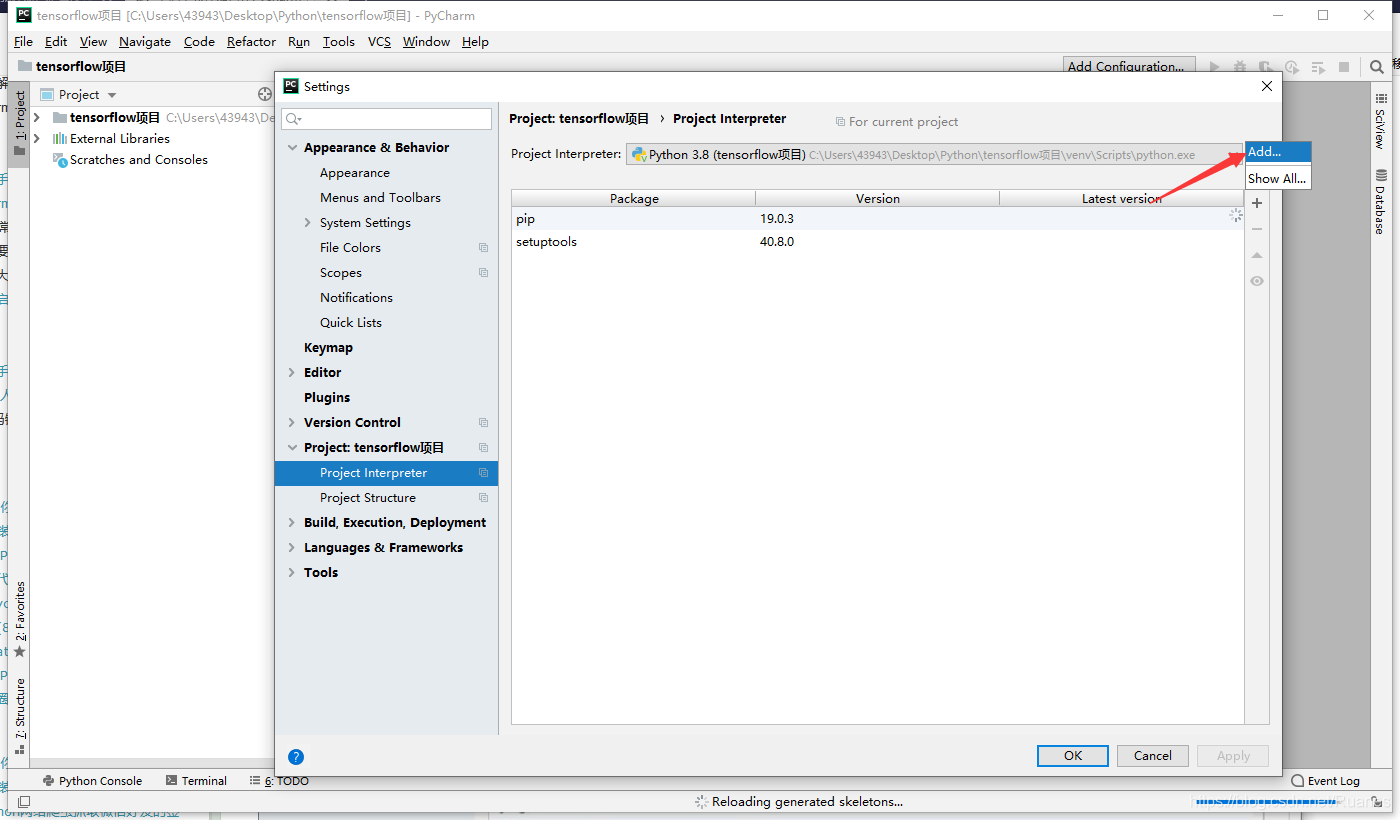Expand the Editor settings section
This screenshot has width=1400, height=820.
click(293, 373)
